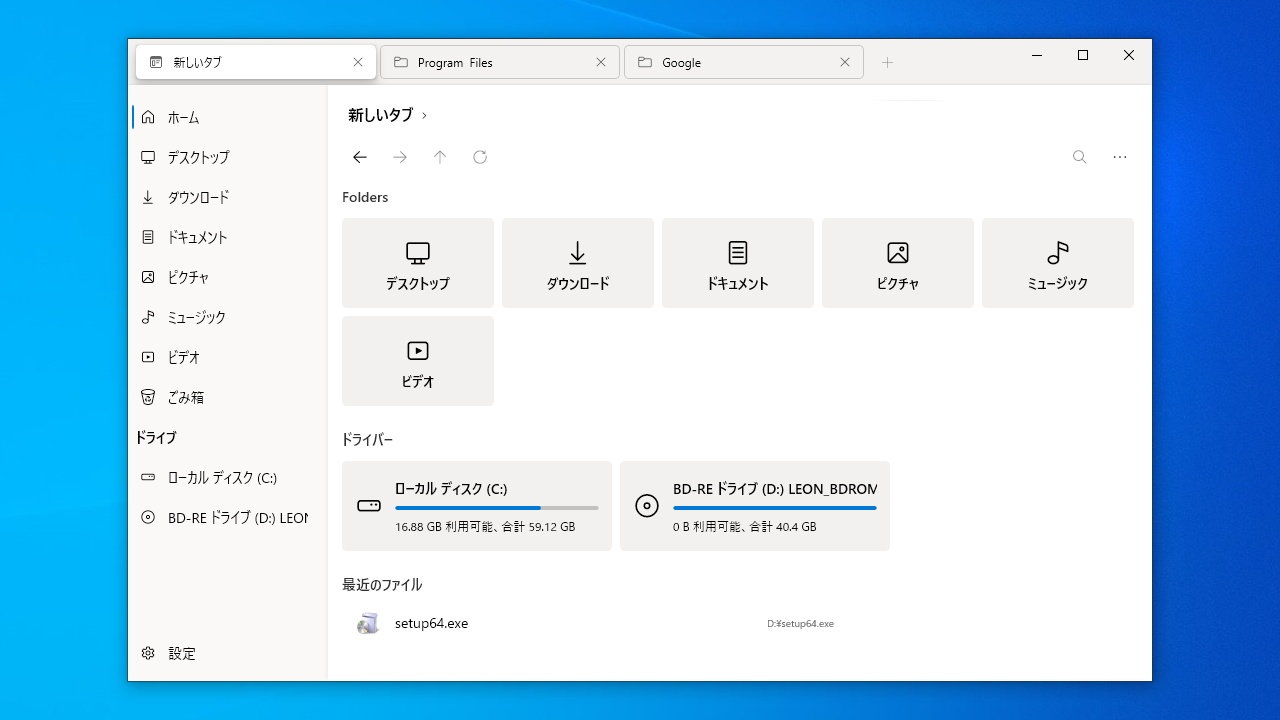Screen dimensions: 1280x720
Task: Open ピクチャ in the sidebar
Action: [228, 277]
